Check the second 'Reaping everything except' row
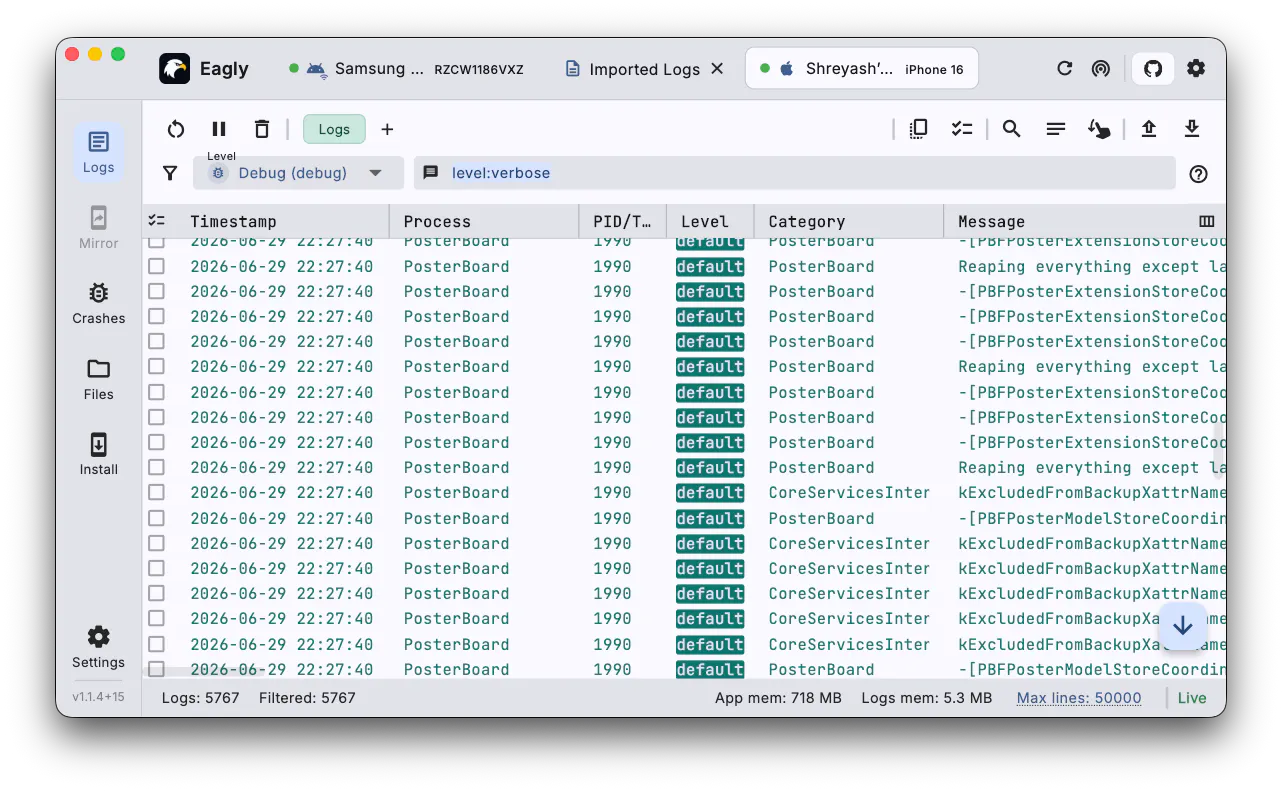This screenshot has height=791, width=1282. coord(156,367)
